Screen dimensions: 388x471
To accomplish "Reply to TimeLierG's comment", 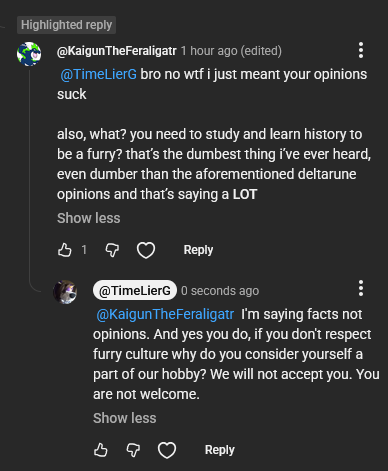I will pos(220,450).
